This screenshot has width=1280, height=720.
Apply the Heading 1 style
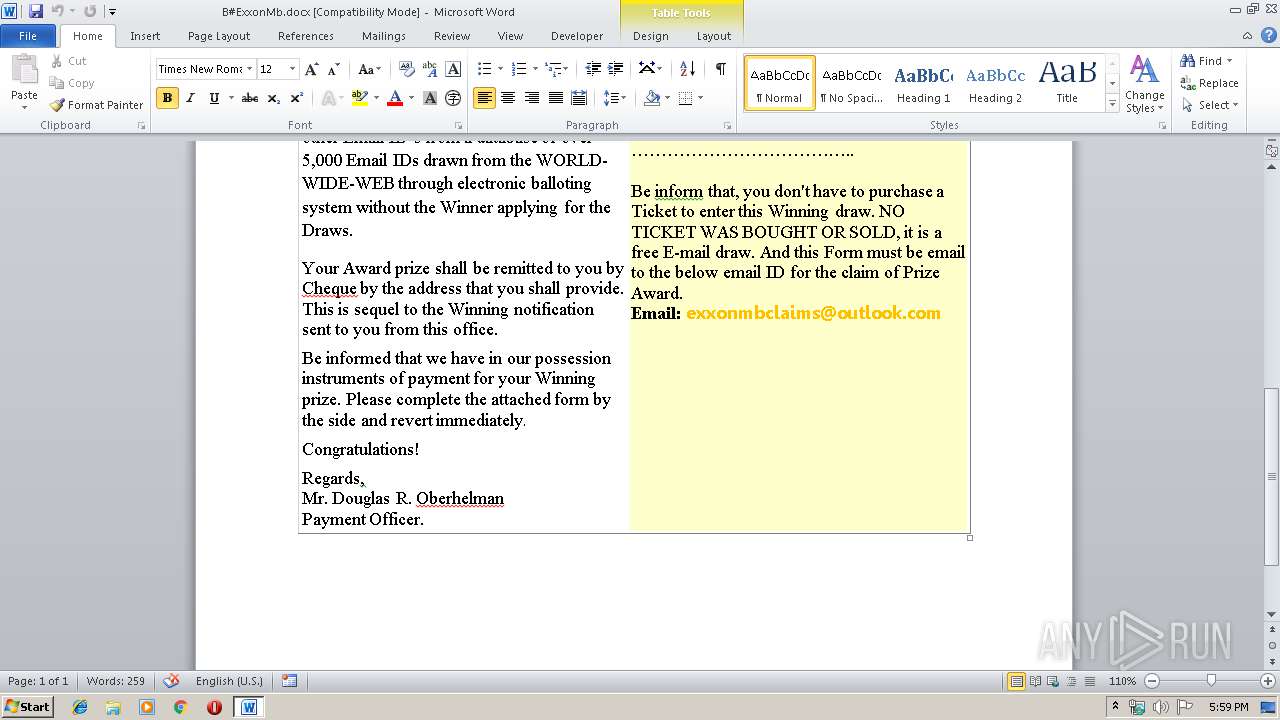(923, 83)
